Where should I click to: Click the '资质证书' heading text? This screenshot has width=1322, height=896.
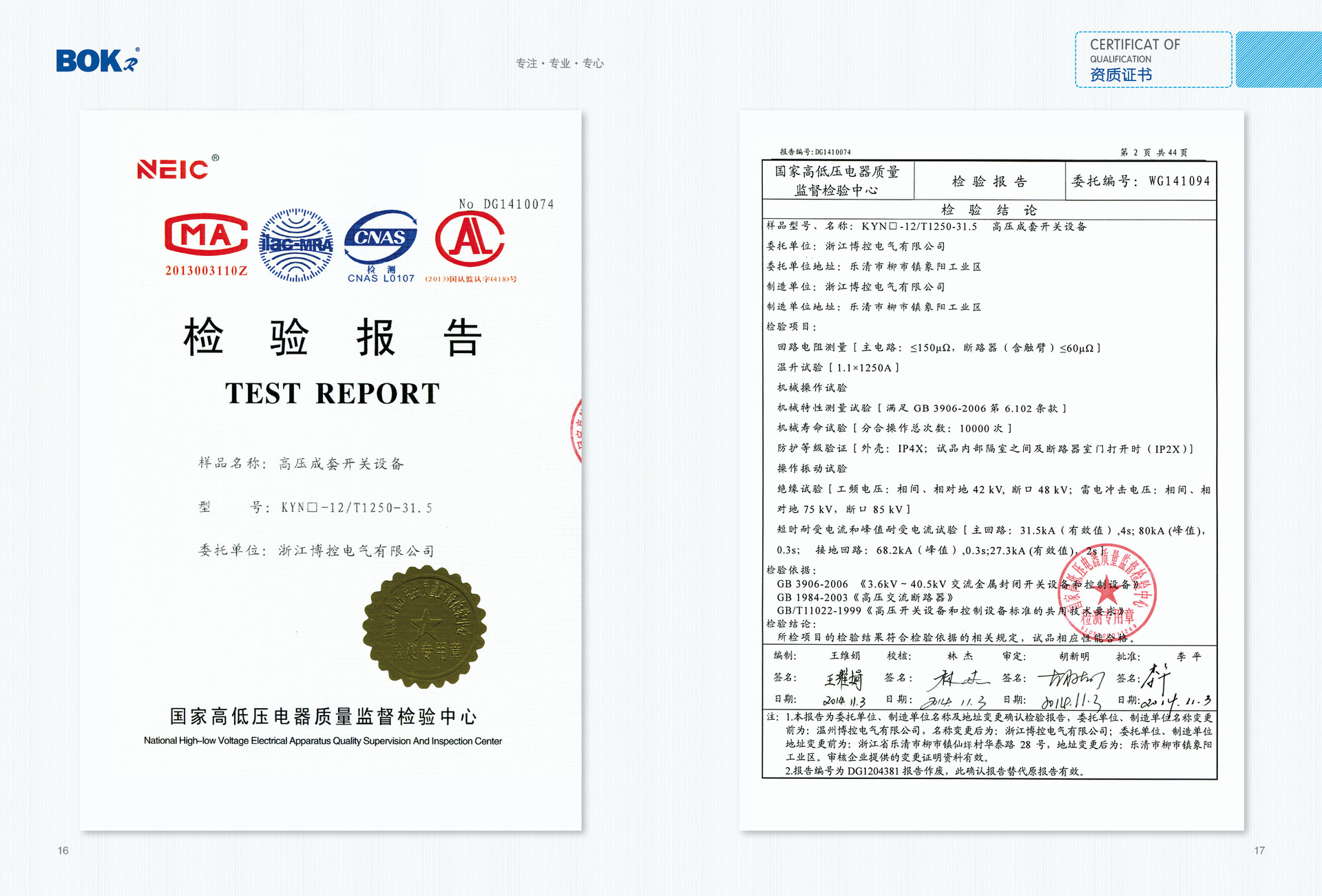tap(1120, 75)
